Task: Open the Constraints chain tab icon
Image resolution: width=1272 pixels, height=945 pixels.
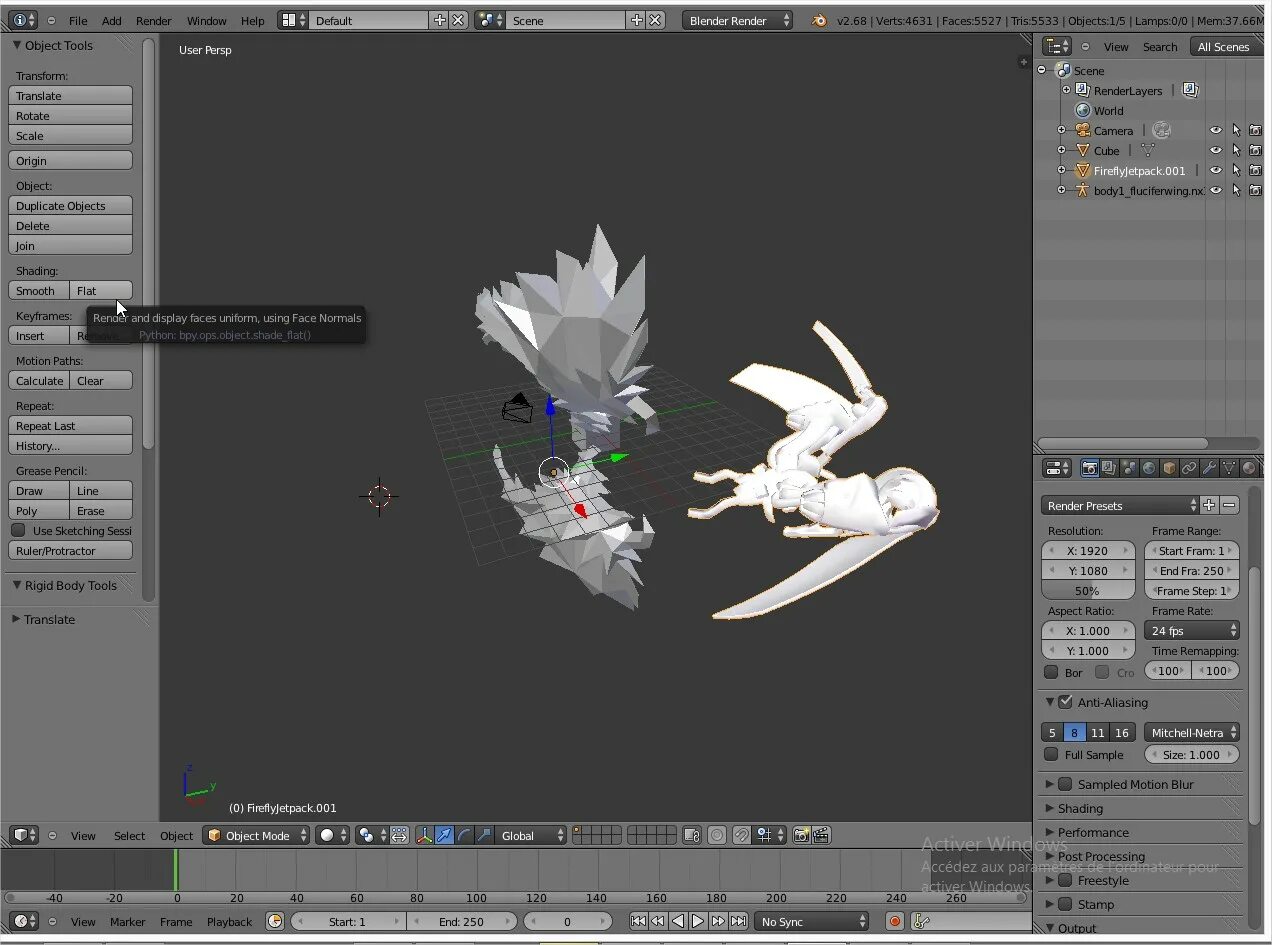Action: click(x=1189, y=468)
